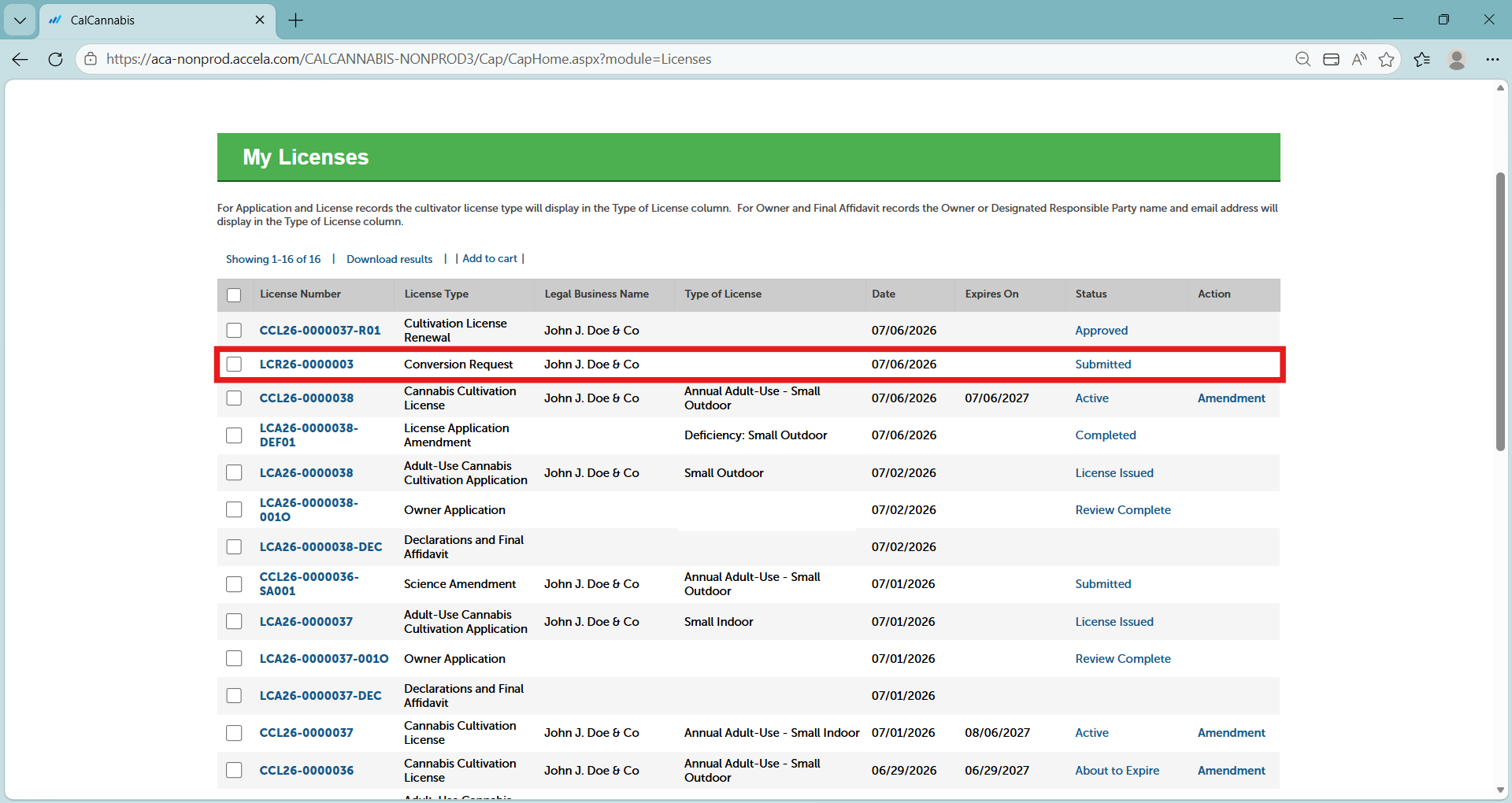Toggle the select-all checkbox in table header
The height and width of the screenshot is (803, 1512).
(x=234, y=294)
